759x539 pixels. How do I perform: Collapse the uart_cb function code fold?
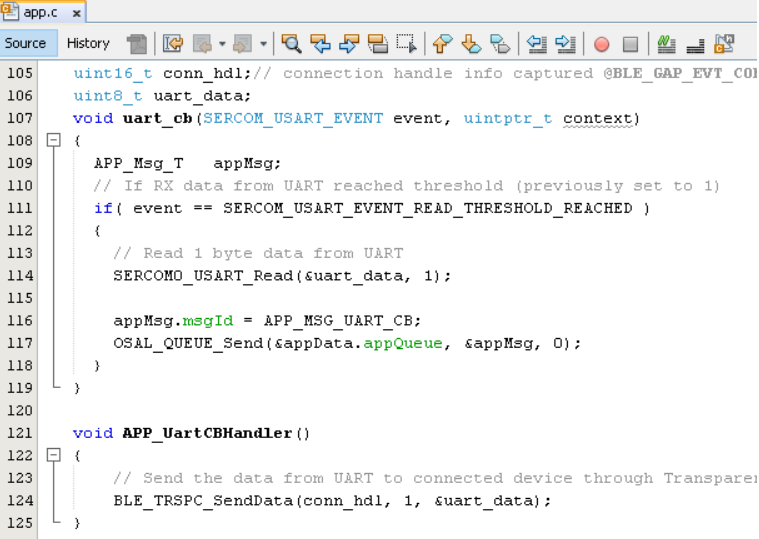coord(53,141)
